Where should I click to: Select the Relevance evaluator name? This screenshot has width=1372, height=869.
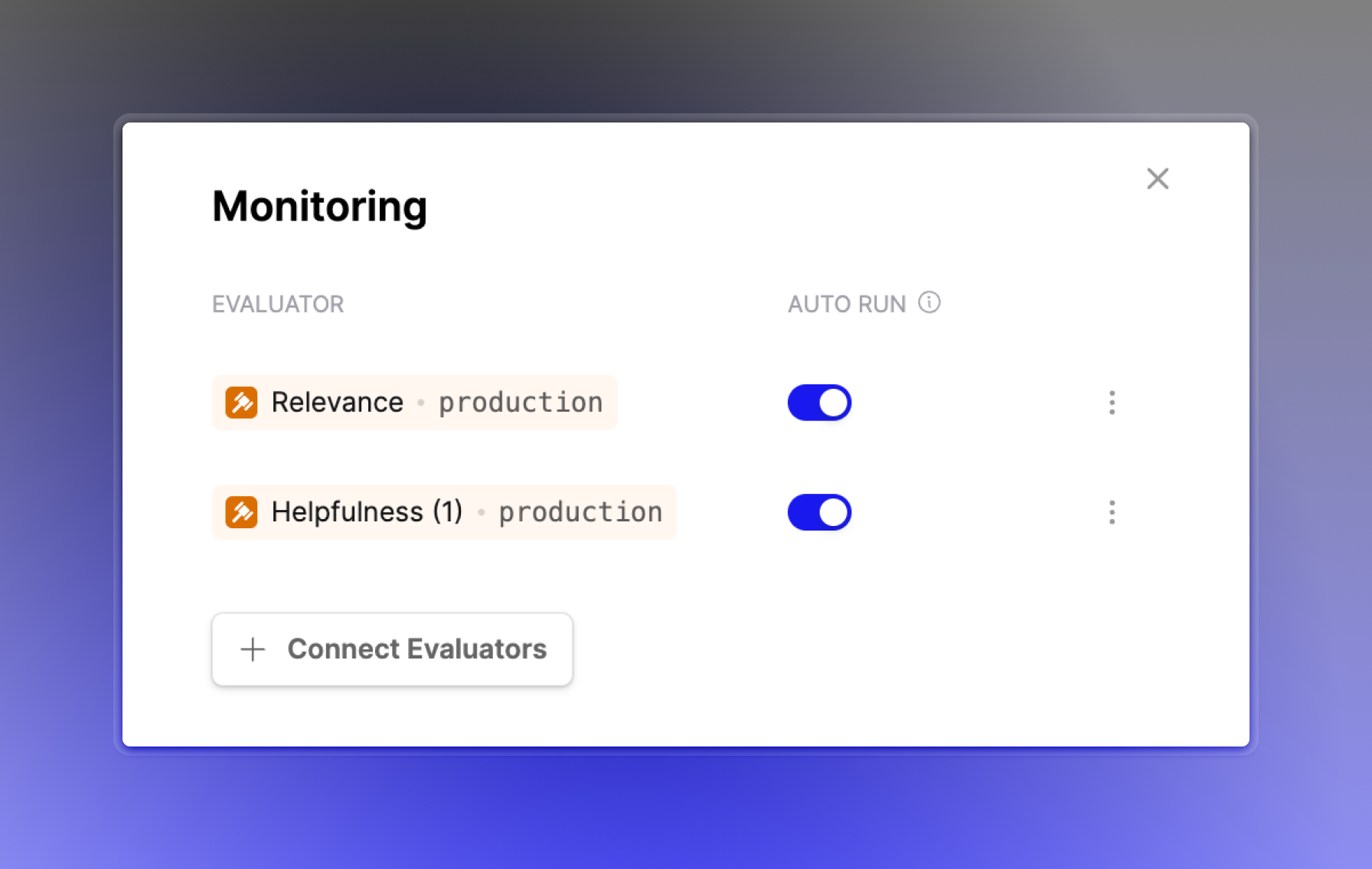coord(337,403)
